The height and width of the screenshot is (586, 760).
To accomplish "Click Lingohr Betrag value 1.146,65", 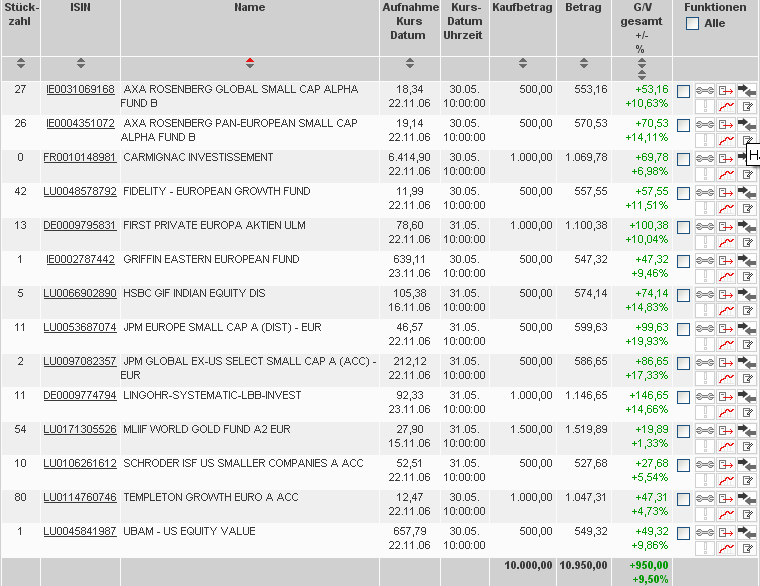I will click(x=586, y=395).
